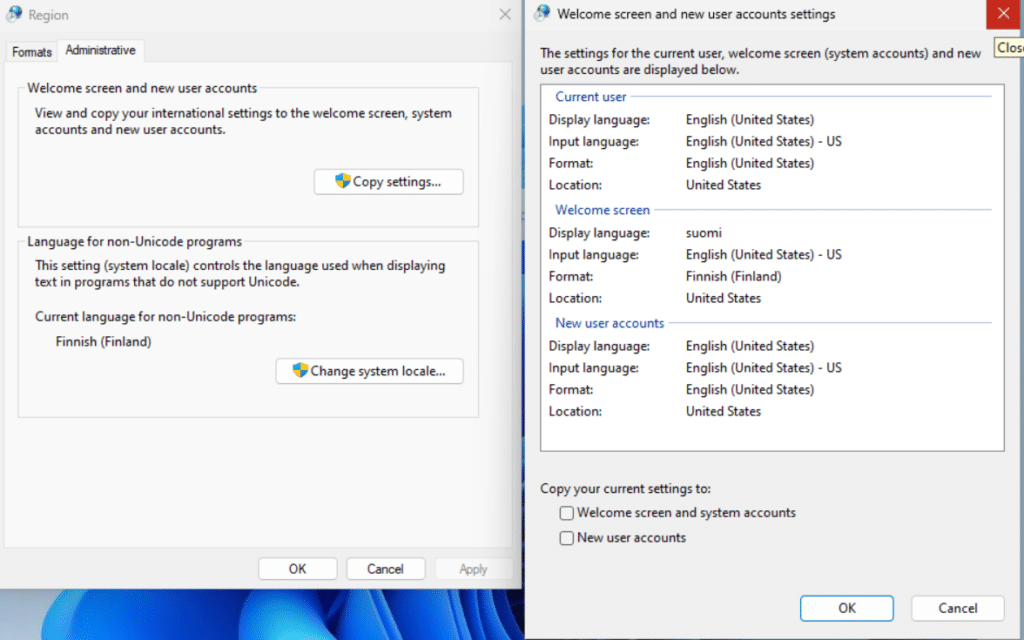Cancel the Region window

click(385, 569)
